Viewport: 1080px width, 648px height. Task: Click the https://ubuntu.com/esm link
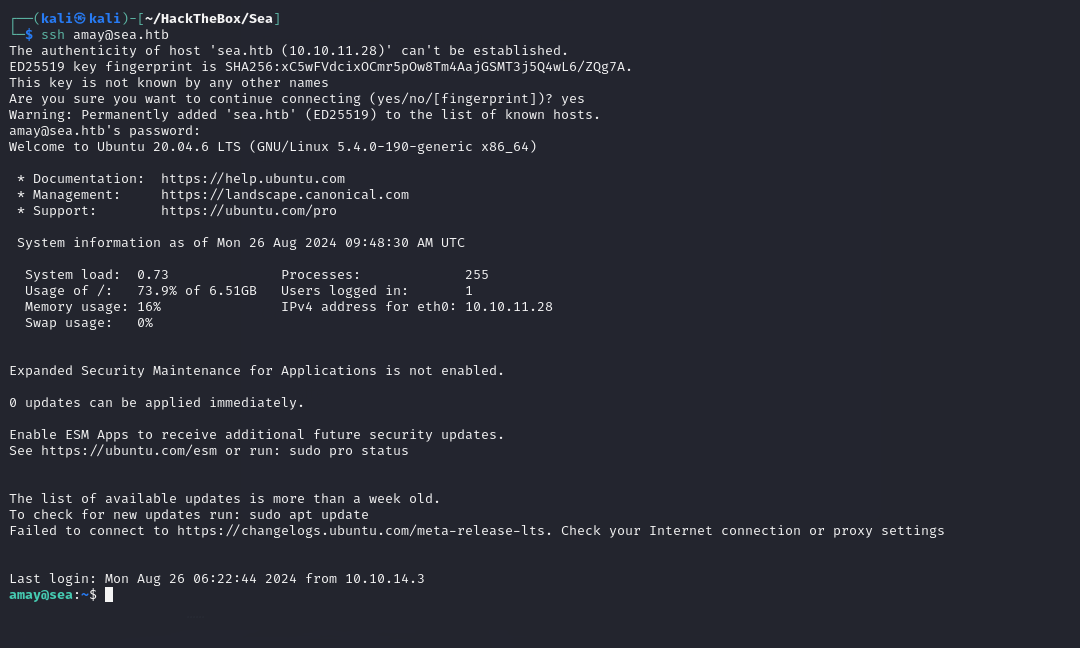(x=129, y=451)
